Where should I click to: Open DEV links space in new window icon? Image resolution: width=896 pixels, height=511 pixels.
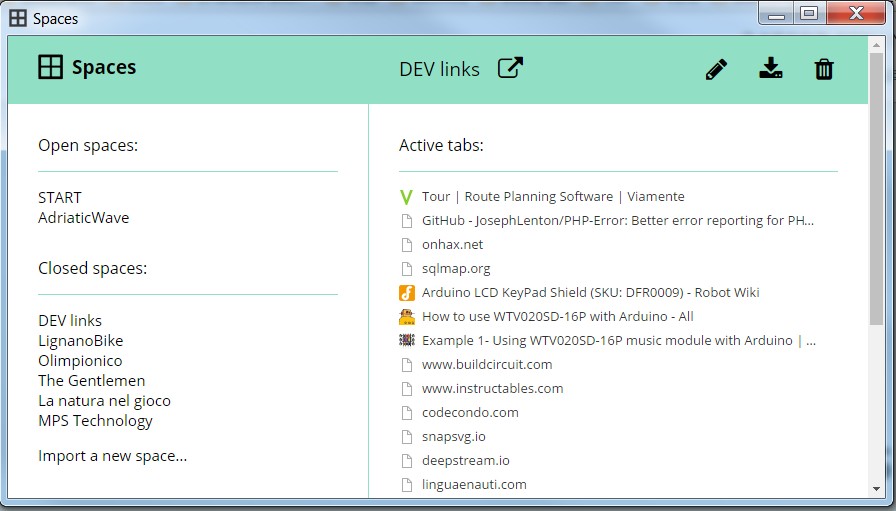coord(510,68)
